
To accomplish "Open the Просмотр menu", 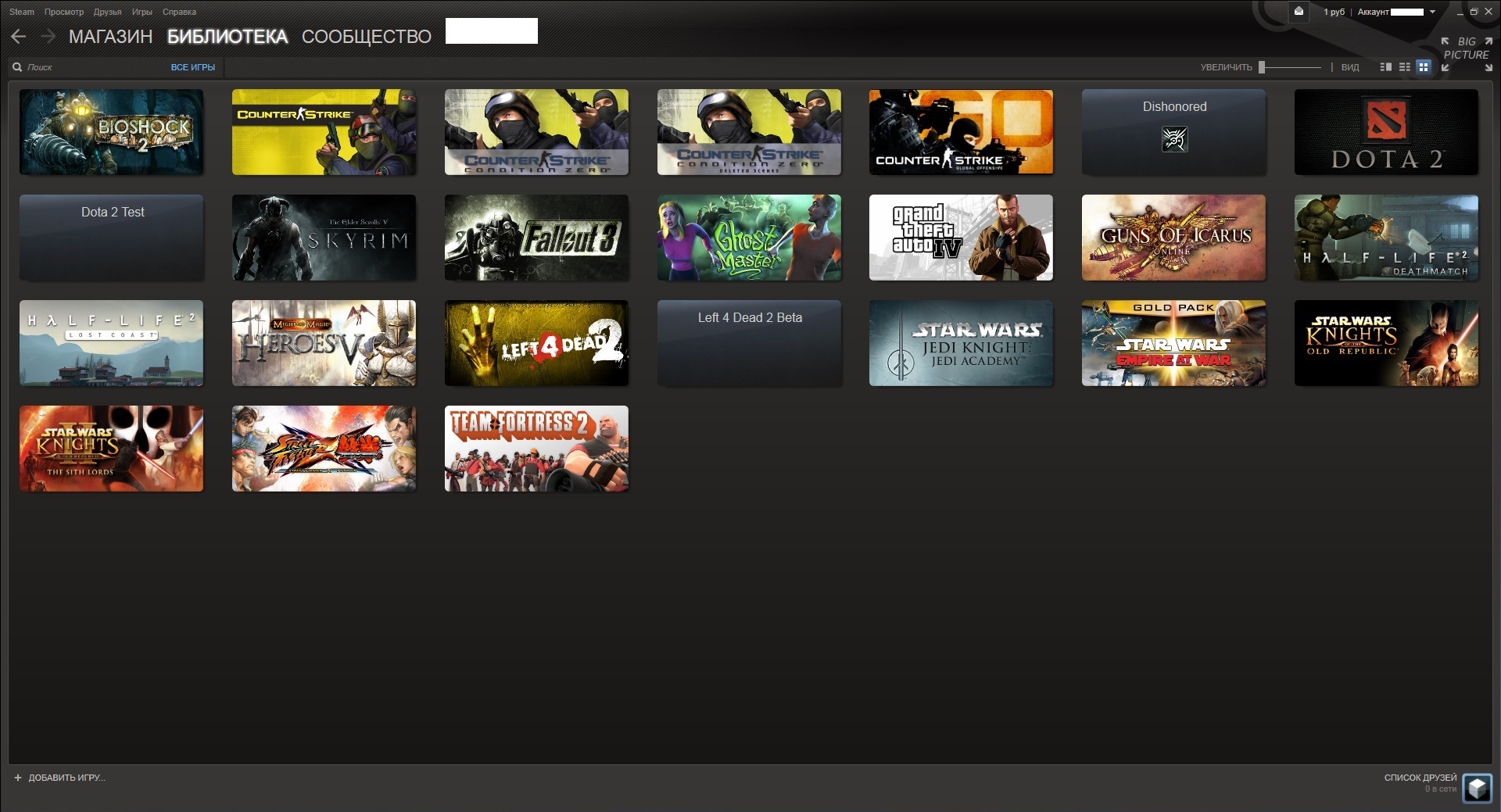I will 64,12.
